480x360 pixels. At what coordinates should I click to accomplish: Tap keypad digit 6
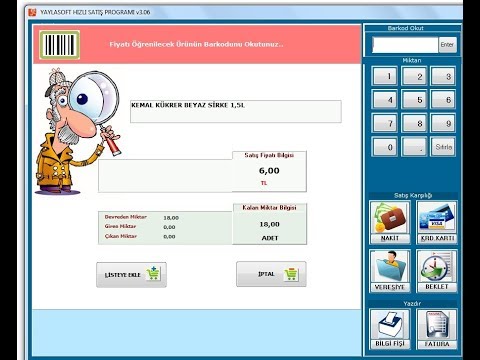tap(443, 100)
